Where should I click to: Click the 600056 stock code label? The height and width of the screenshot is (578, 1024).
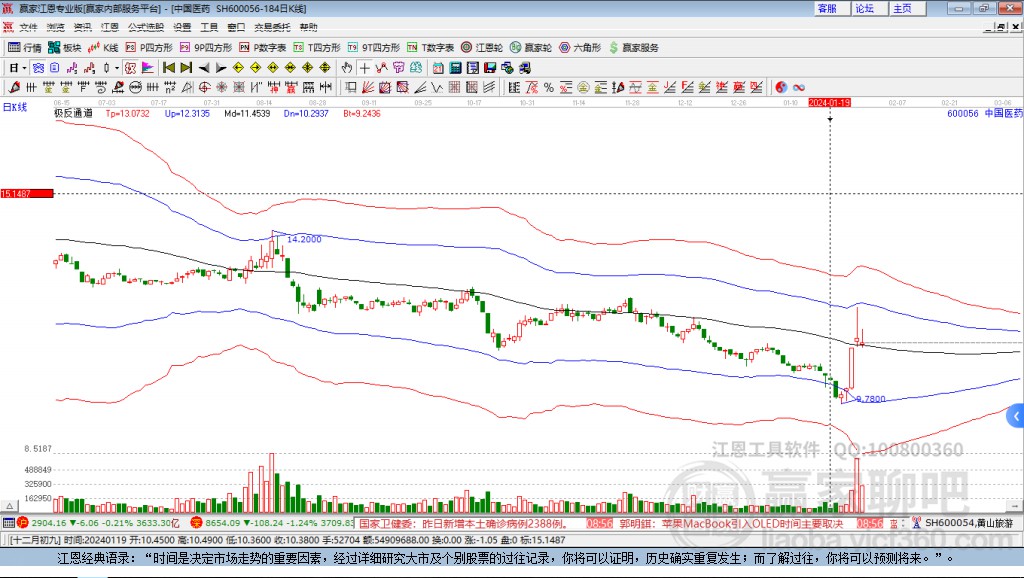[963, 113]
